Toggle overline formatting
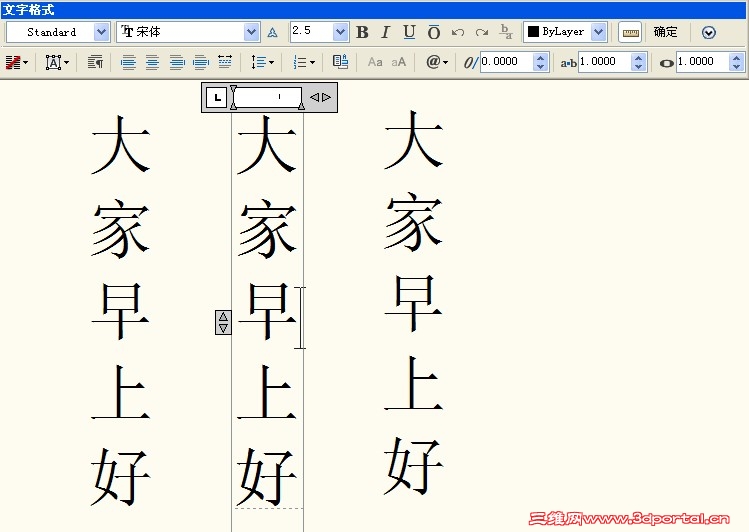Viewport: 749px width, 532px height. tap(433, 32)
